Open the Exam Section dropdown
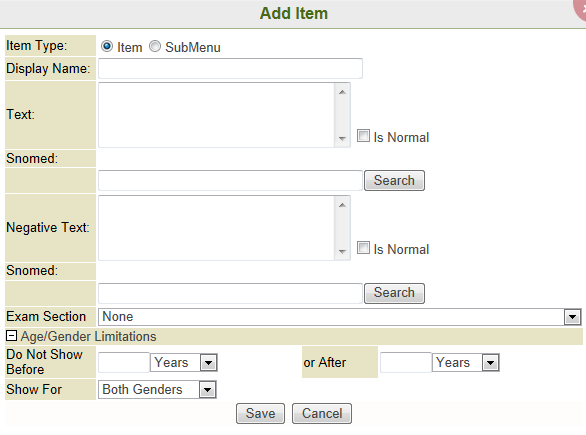 (x=340, y=317)
